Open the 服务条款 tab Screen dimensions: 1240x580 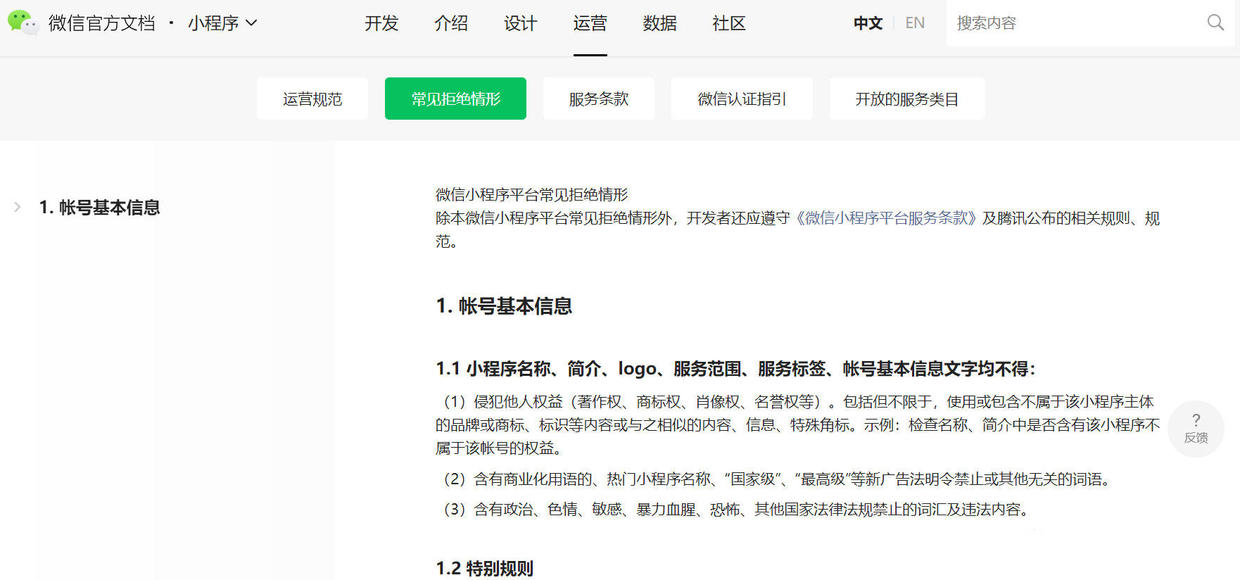(599, 99)
